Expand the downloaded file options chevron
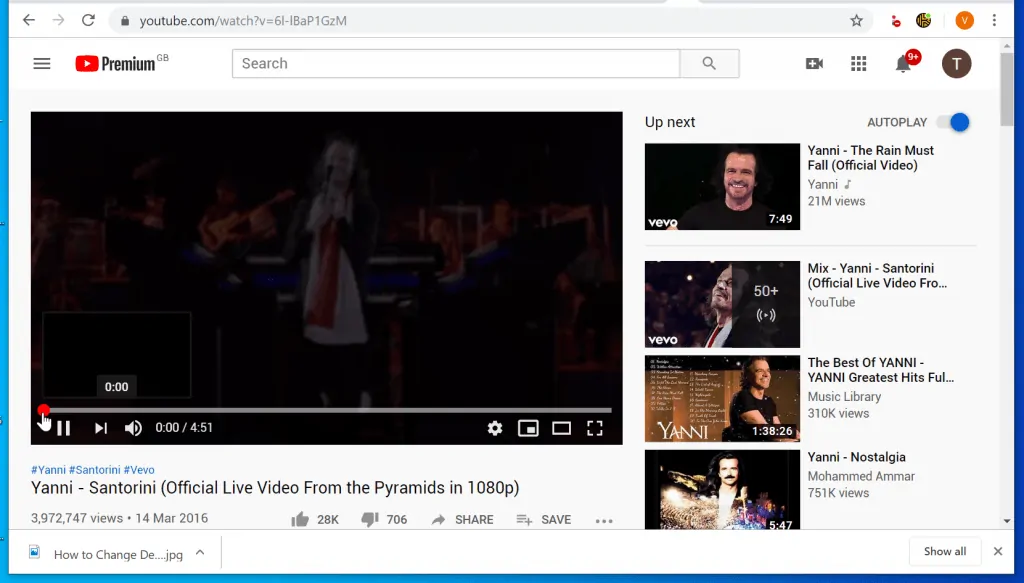Viewport: 1024px width, 583px height. pyautogui.click(x=200, y=551)
